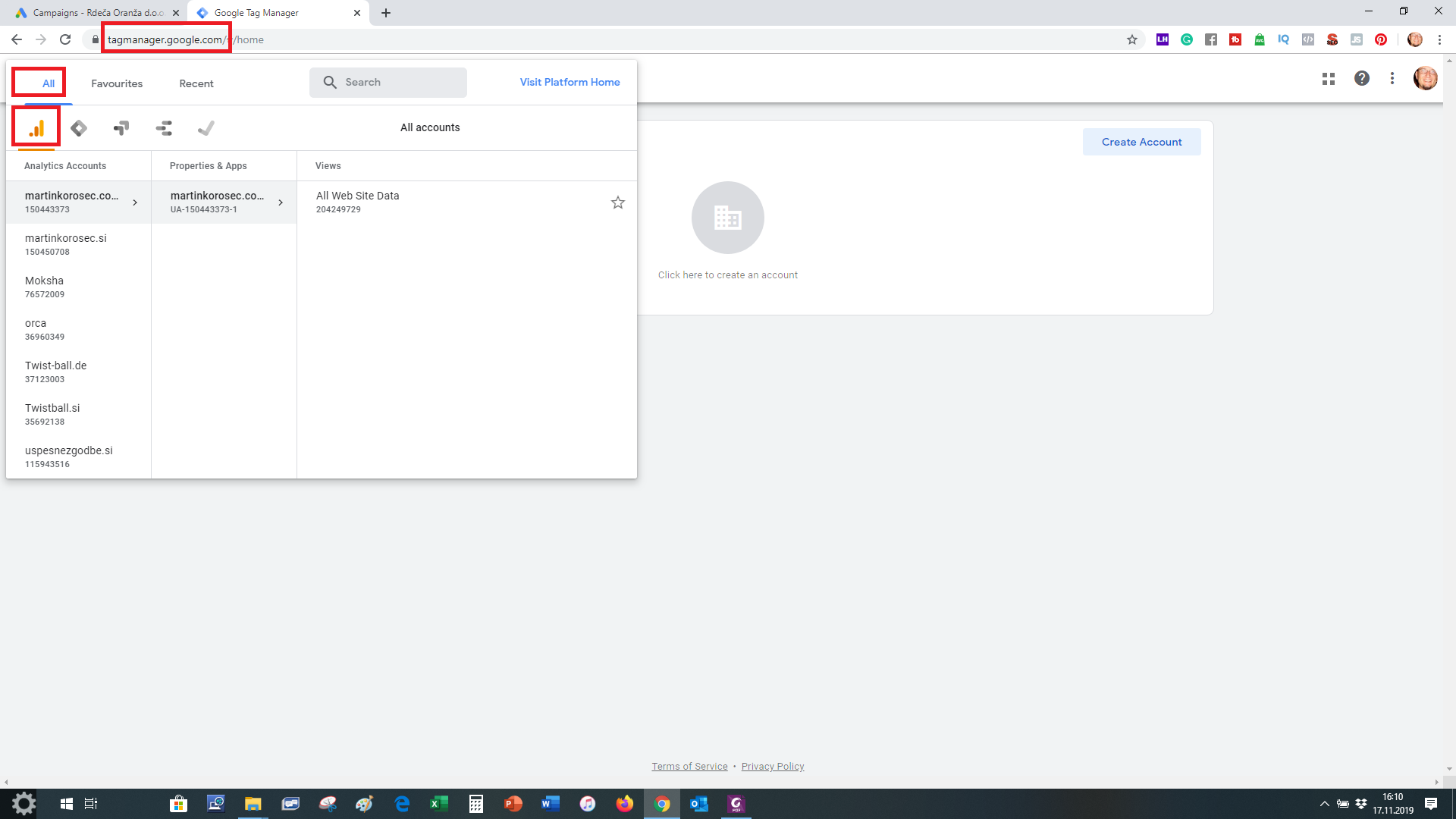
Task: Expand the UA-150443373-1 property chevron
Action: 281,202
